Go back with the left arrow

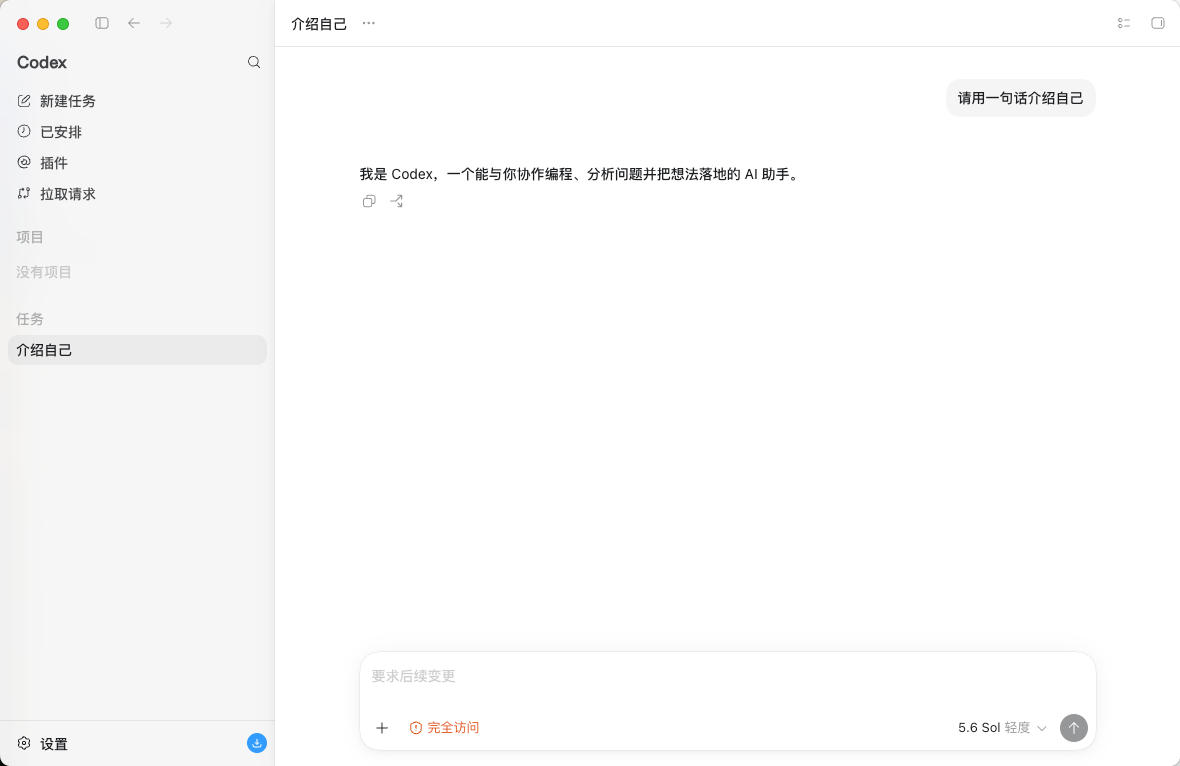click(134, 23)
